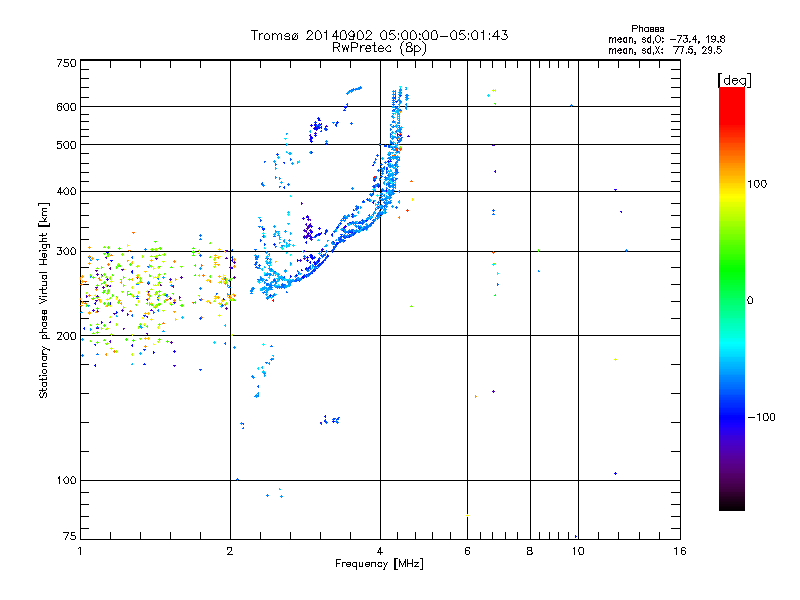Click the y-axis tick label '75'

click(70, 536)
